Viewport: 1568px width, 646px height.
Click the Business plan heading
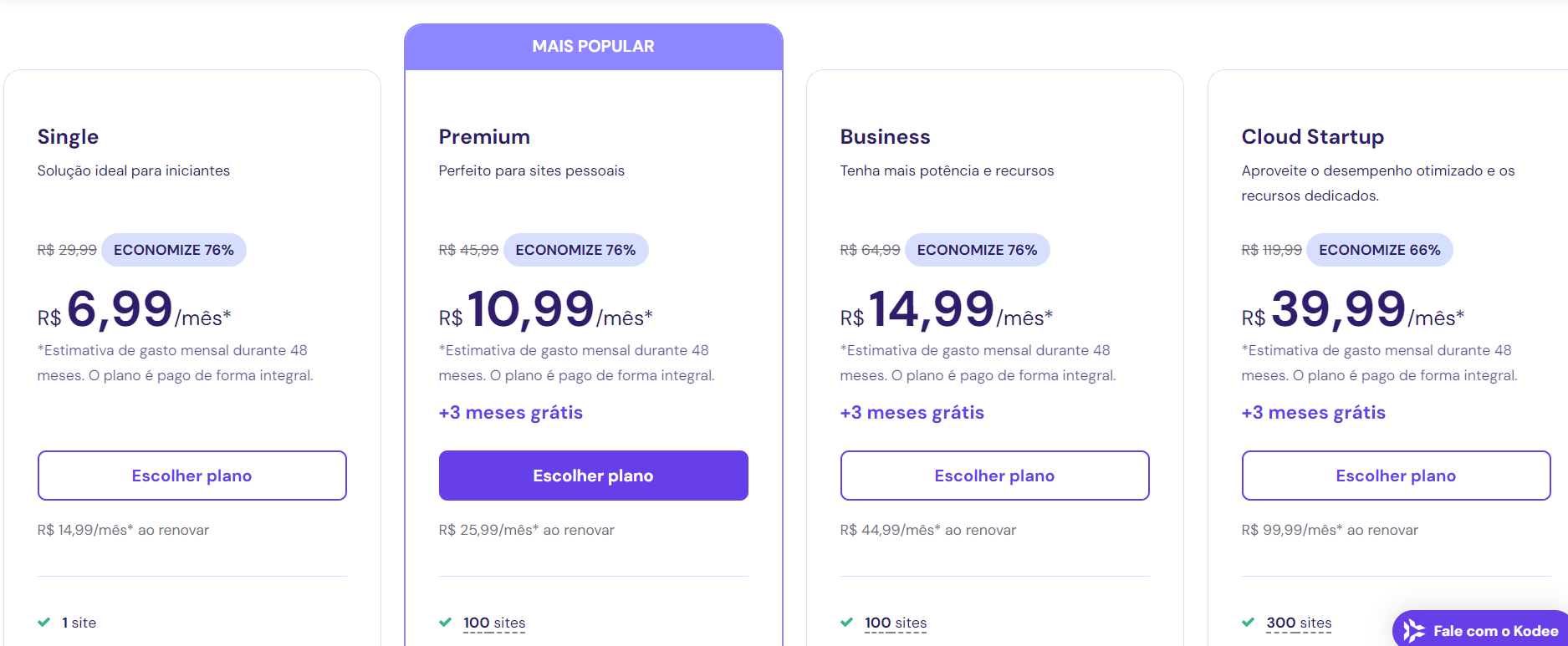click(886, 136)
